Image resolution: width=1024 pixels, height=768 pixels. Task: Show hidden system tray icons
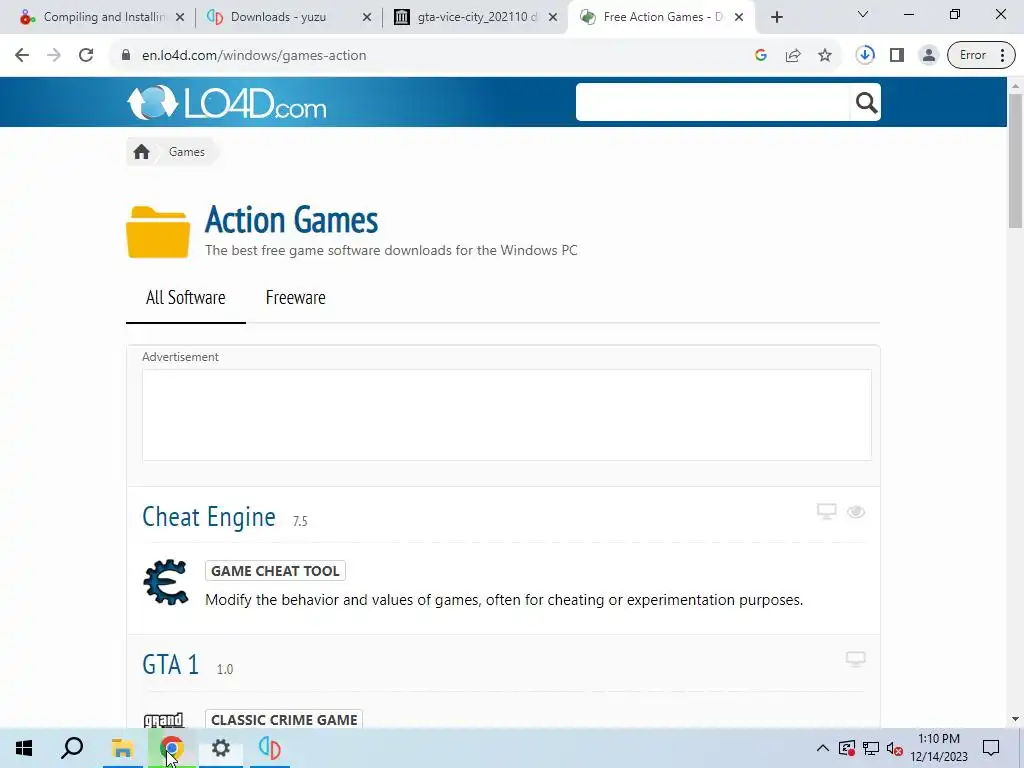click(822, 748)
